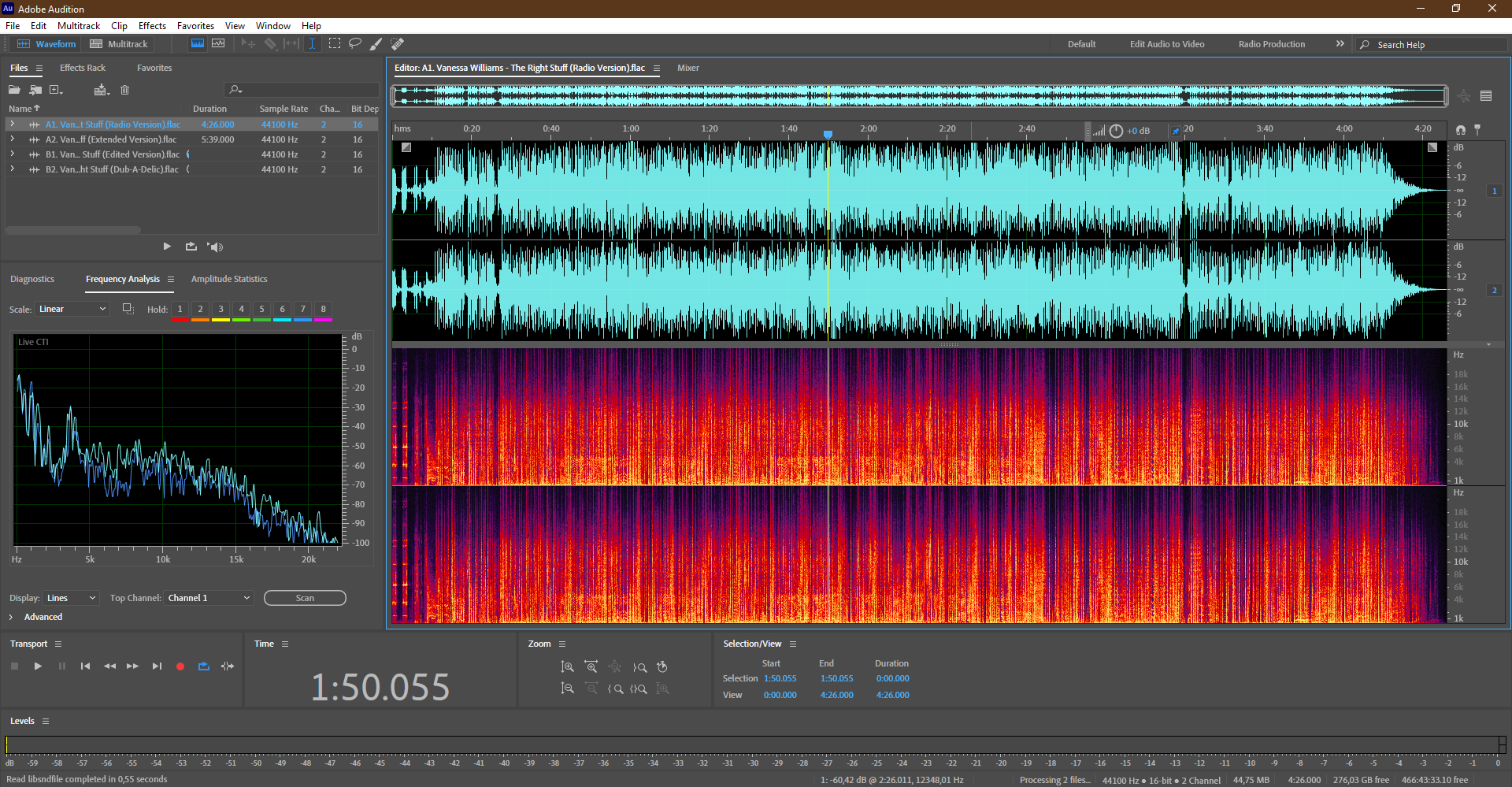Viewport: 1512px width, 787px height.
Task: Click the transport Stop button
Action: 14,666
